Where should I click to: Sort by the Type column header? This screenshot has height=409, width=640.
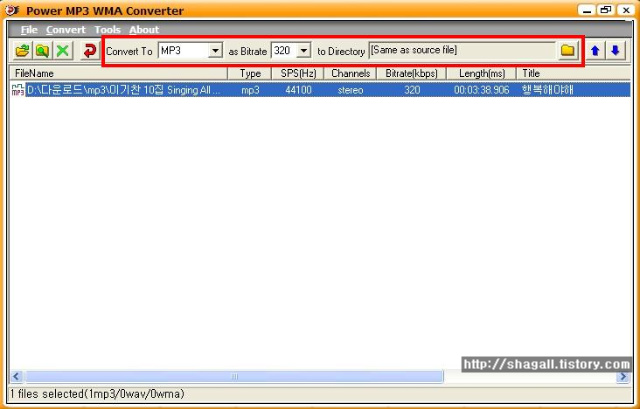click(x=250, y=73)
